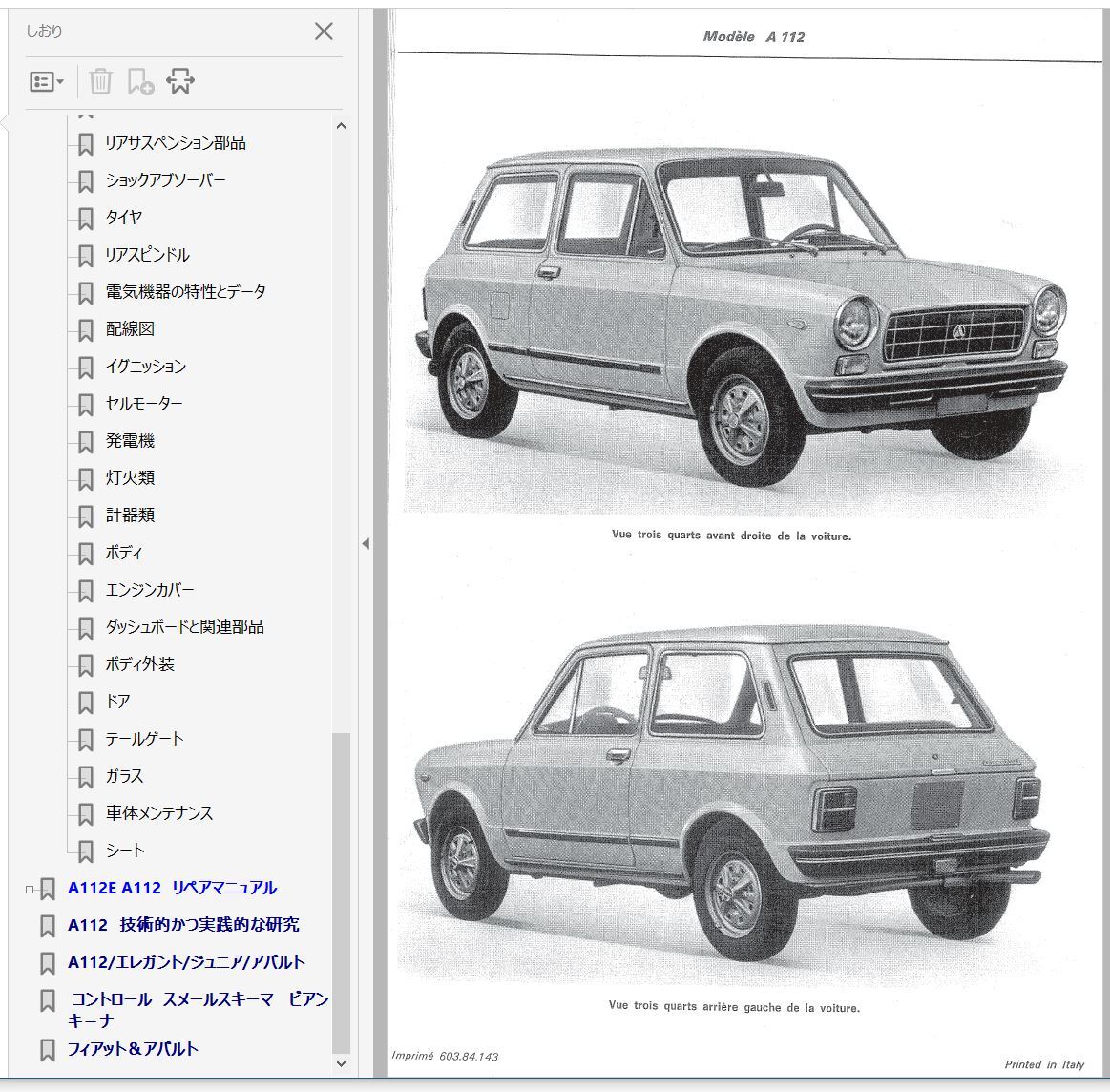The image size is (1110, 1092).
Task: Select the ドア bookmark
Action: coord(117,702)
